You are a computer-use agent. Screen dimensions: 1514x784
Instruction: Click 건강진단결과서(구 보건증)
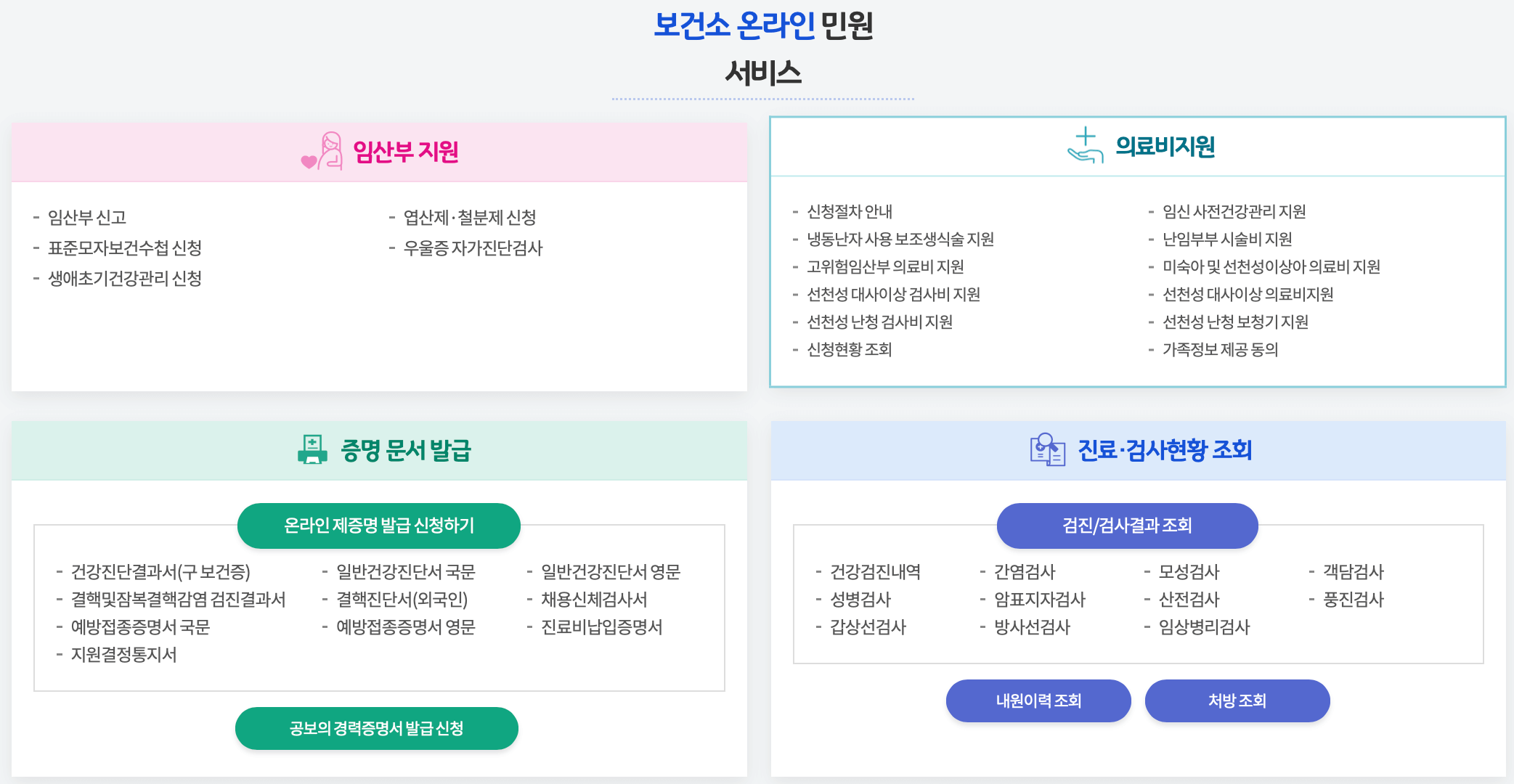click(x=162, y=572)
